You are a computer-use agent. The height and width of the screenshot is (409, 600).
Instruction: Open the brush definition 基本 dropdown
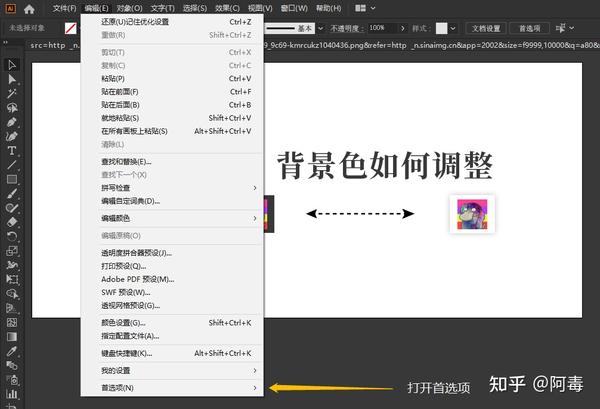click(321, 28)
